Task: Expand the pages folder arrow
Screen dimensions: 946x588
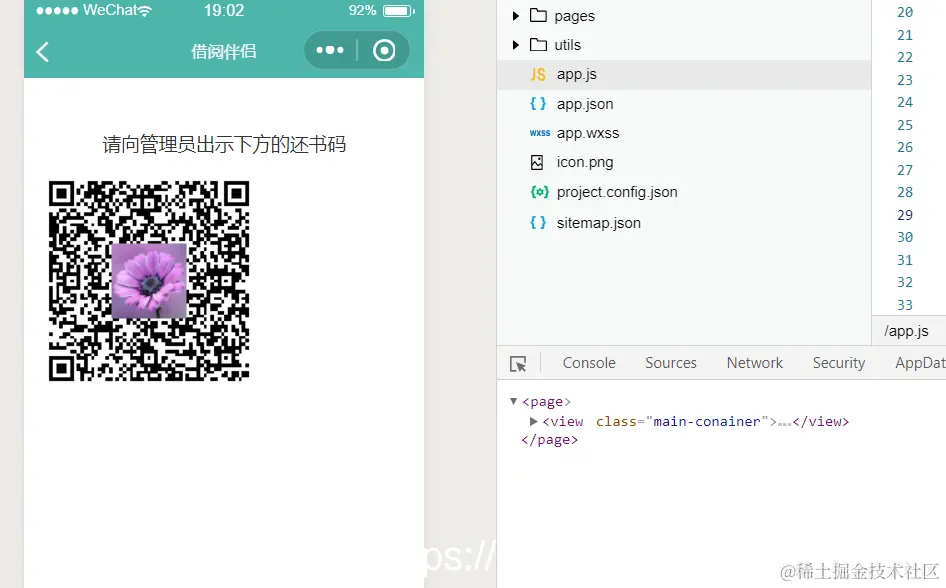Action: (515, 16)
